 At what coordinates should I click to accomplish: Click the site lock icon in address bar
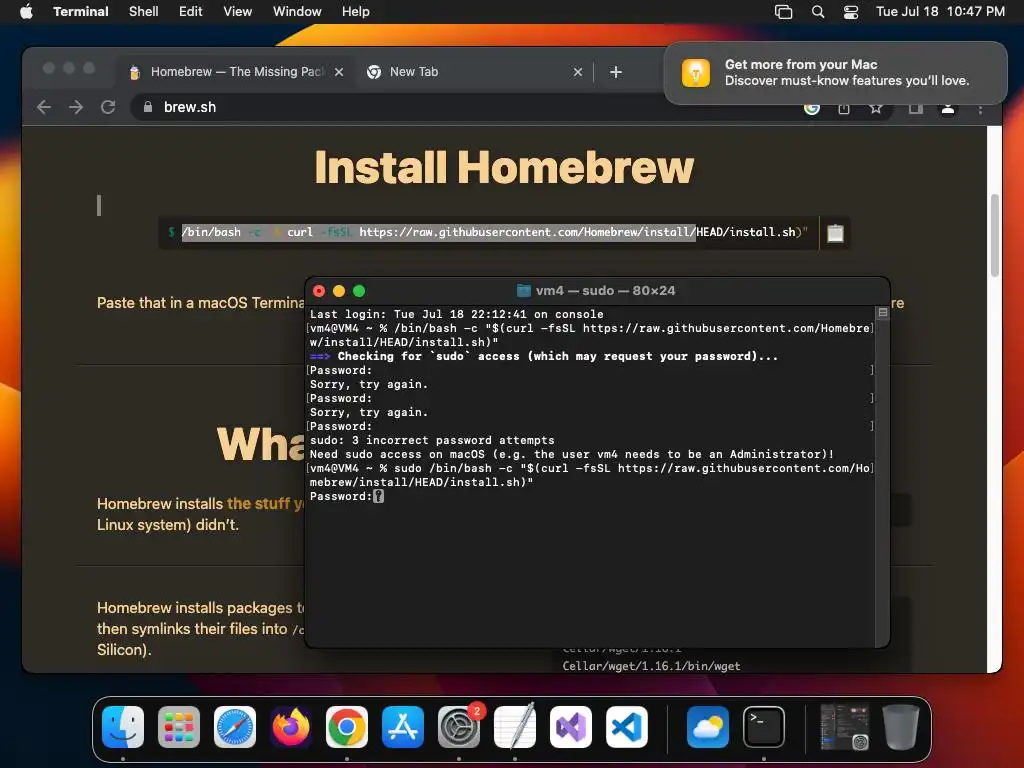click(x=148, y=107)
